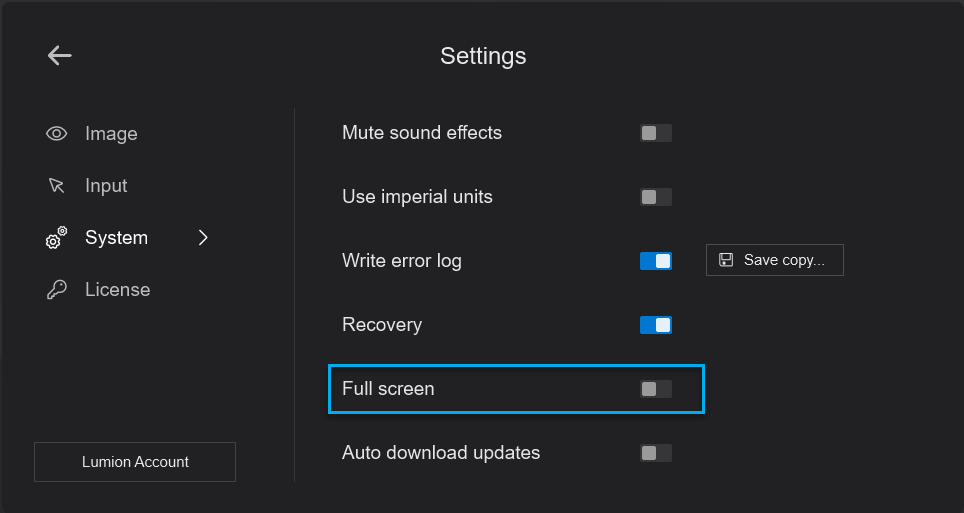Enable the Full screen switch
The image size is (964, 513).
click(x=656, y=389)
